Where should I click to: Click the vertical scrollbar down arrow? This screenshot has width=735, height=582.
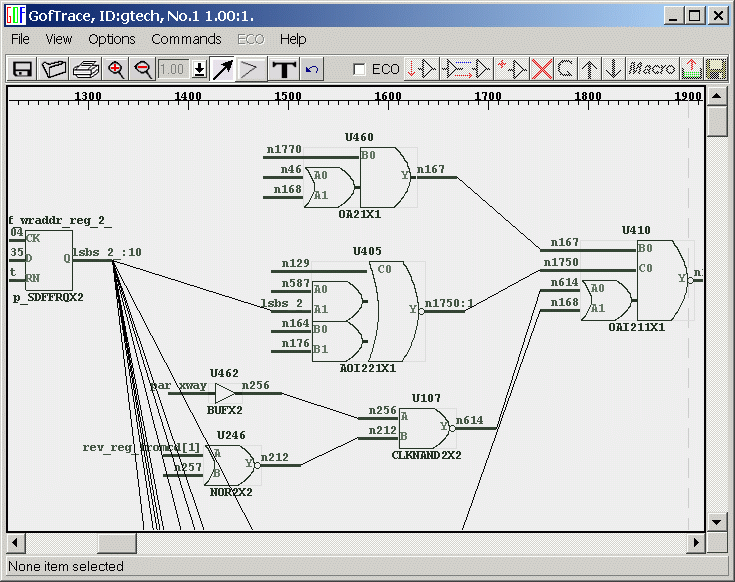pos(717,521)
